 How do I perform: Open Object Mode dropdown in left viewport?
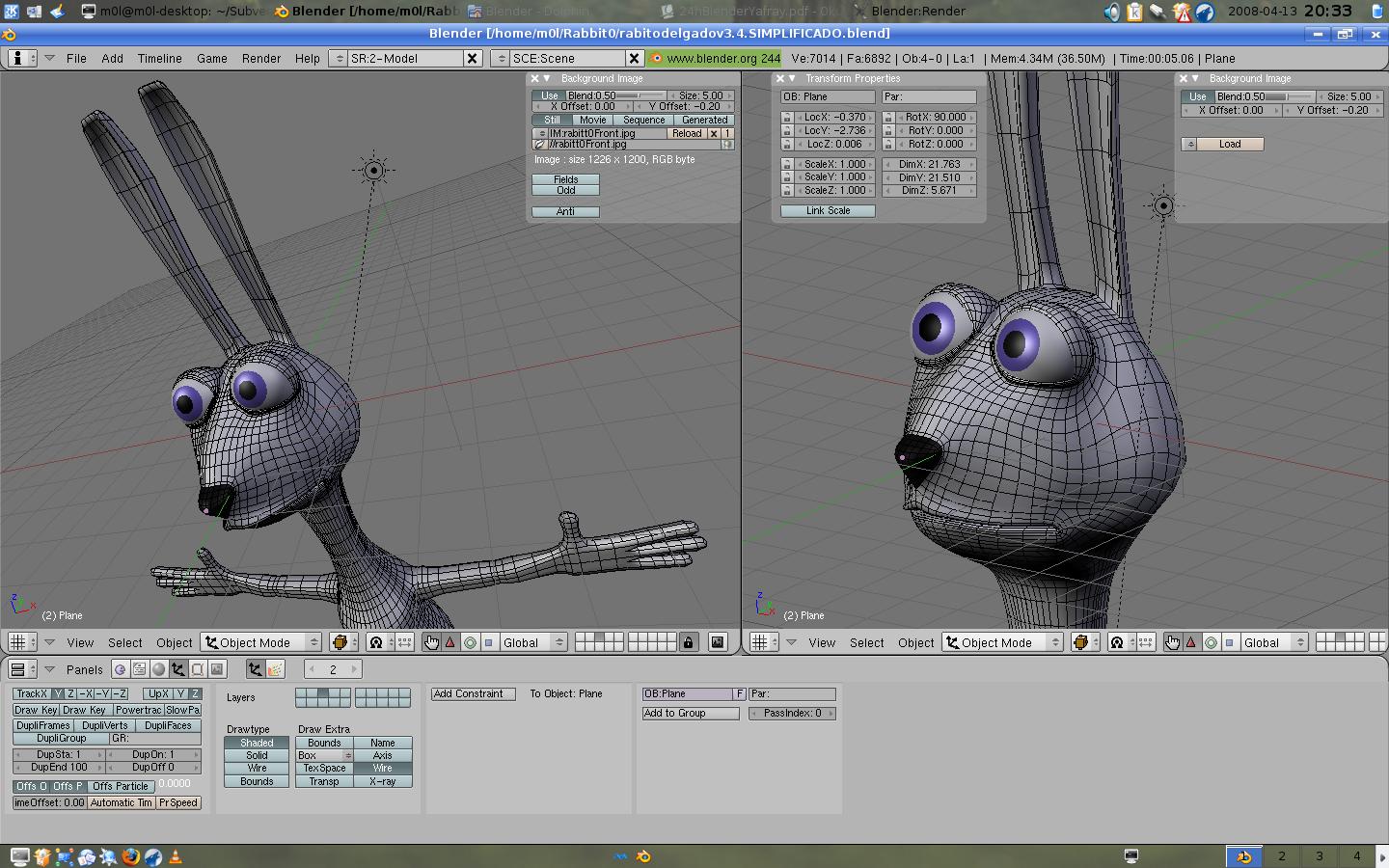[x=261, y=642]
